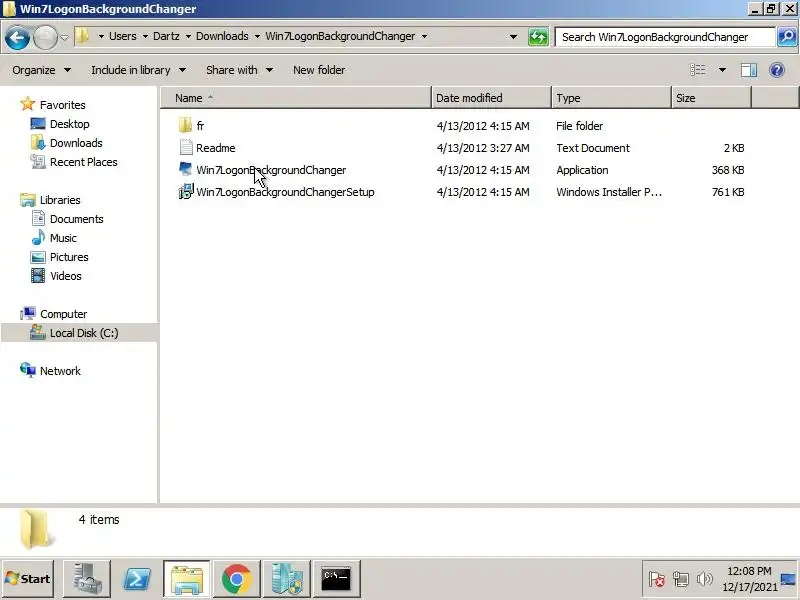Click the Windows Installer P... type cell
This screenshot has width=800, height=600.
(609, 192)
